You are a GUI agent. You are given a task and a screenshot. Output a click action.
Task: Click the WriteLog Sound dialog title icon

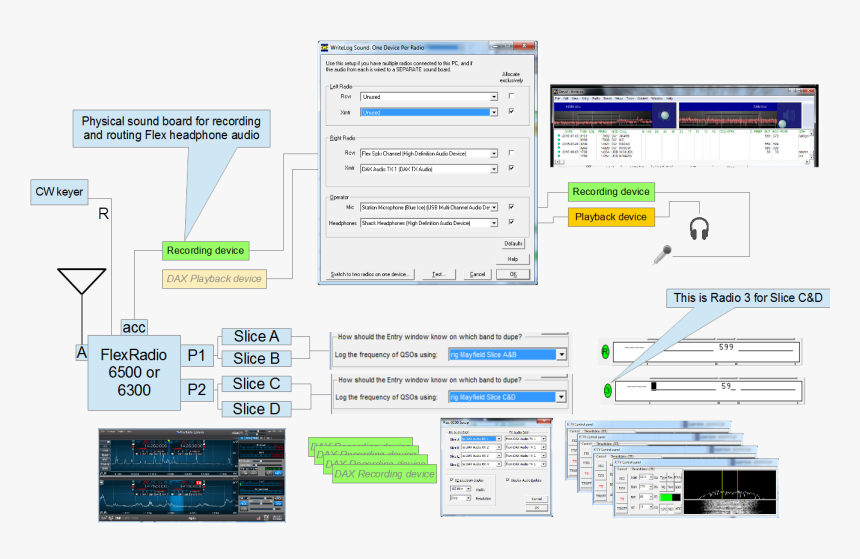coord(325,48)
